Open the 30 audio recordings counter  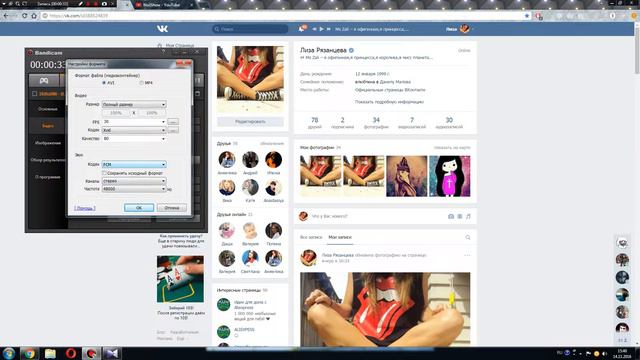tap(449, 122)
